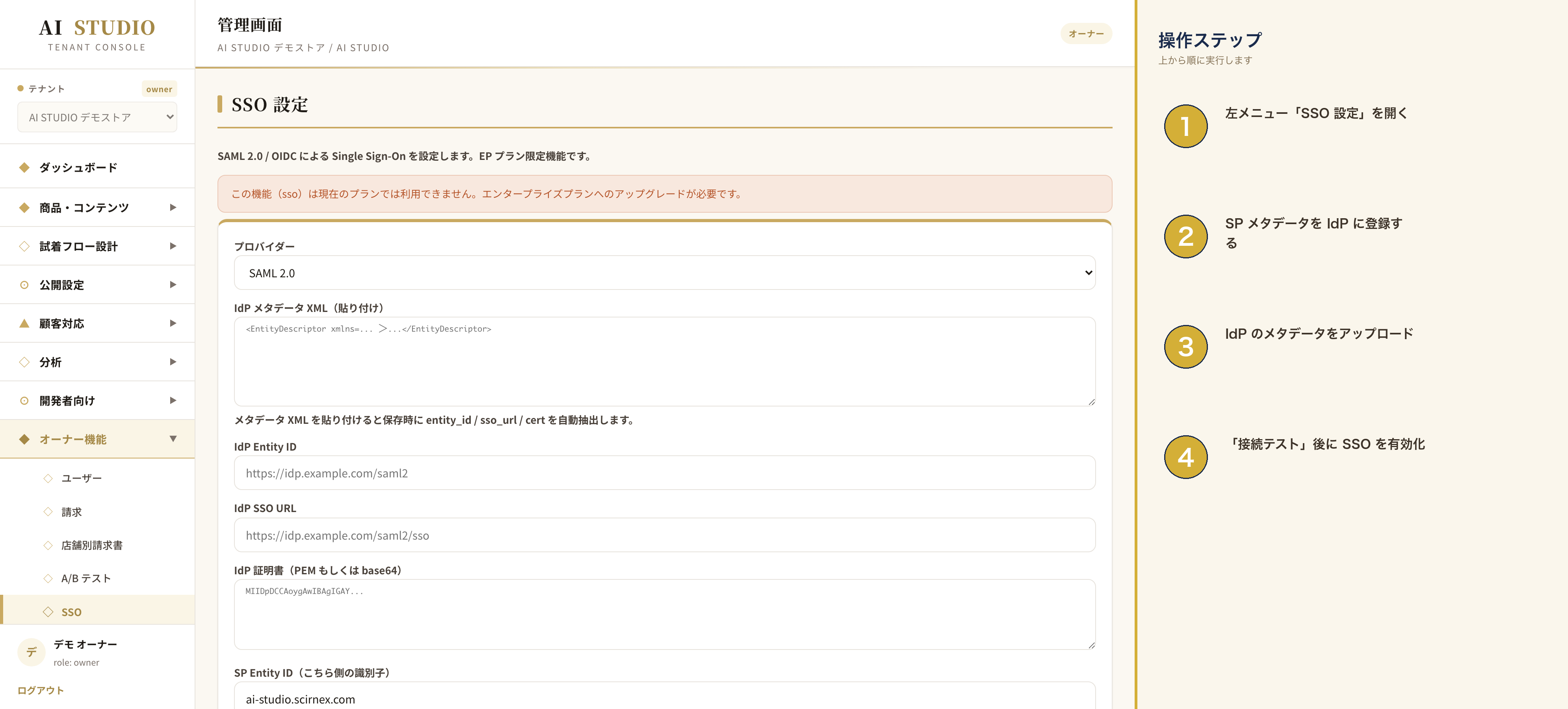Click the circle icon beside 開発者向け

pyautogui.click(x=24, y=401)
